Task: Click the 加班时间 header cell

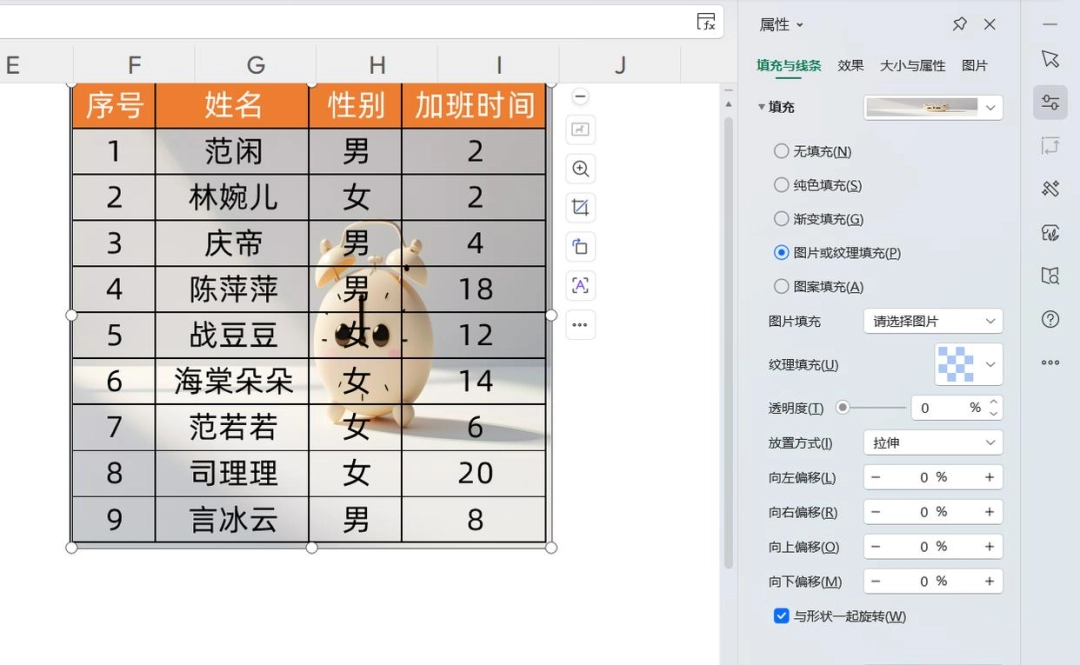Action: point(474,105)
